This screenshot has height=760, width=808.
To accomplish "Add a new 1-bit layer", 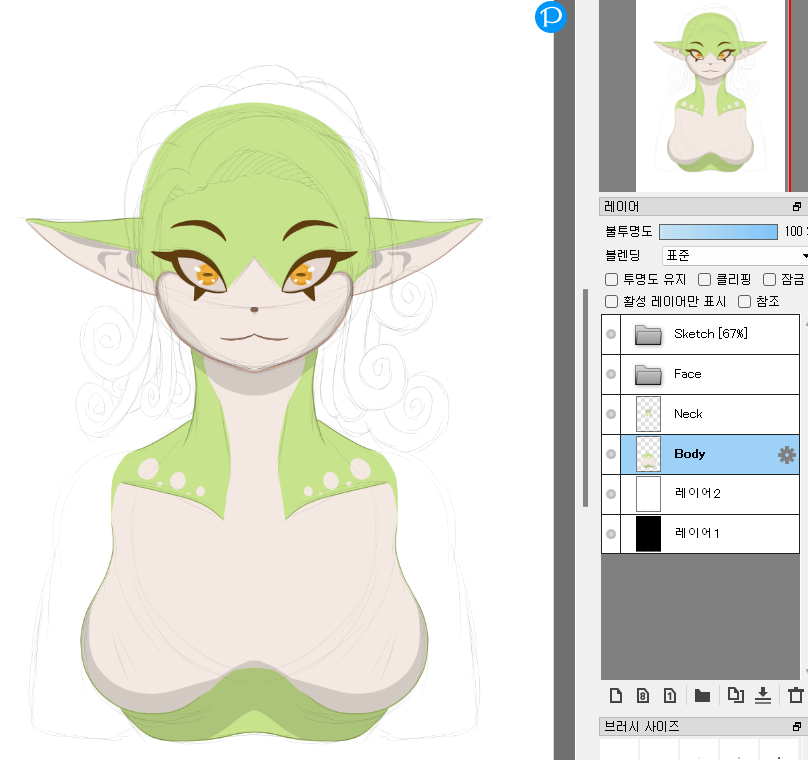I will (x=670, y=695).
